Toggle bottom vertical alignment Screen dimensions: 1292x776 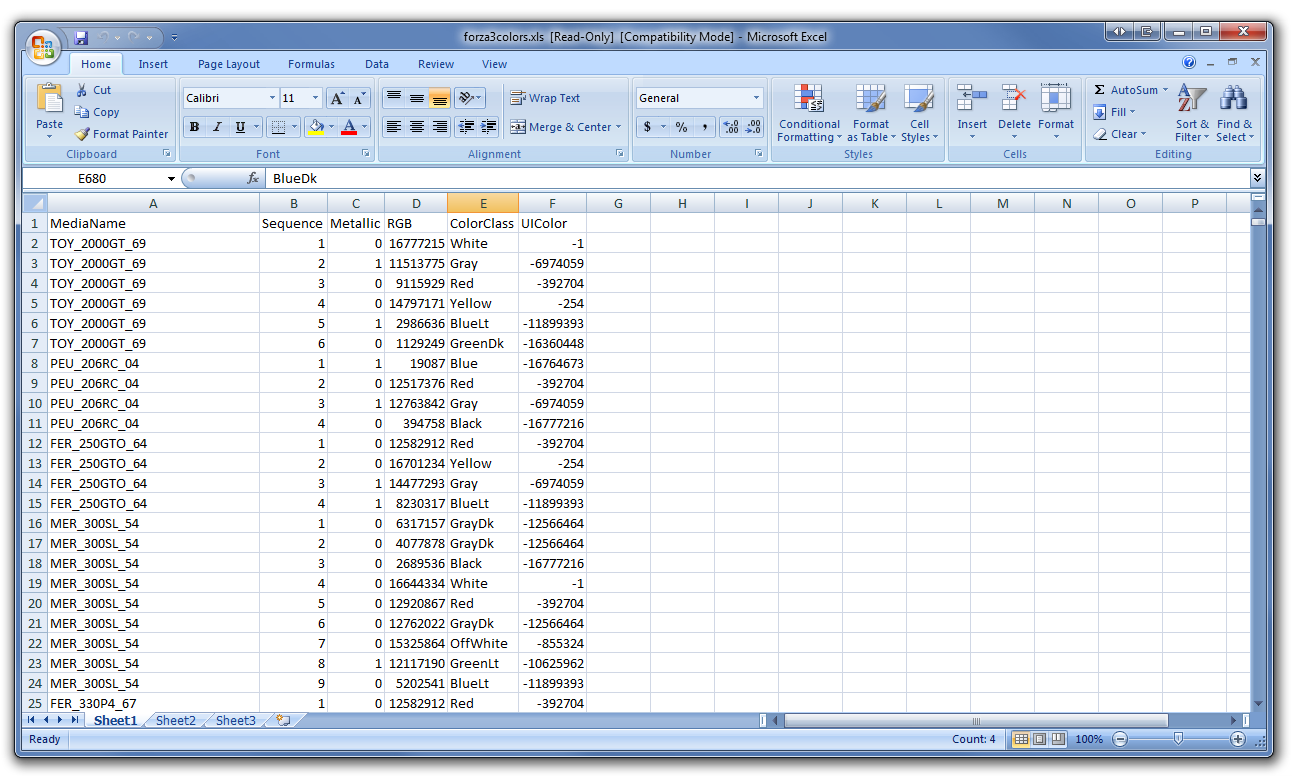[x=439, y=98]
